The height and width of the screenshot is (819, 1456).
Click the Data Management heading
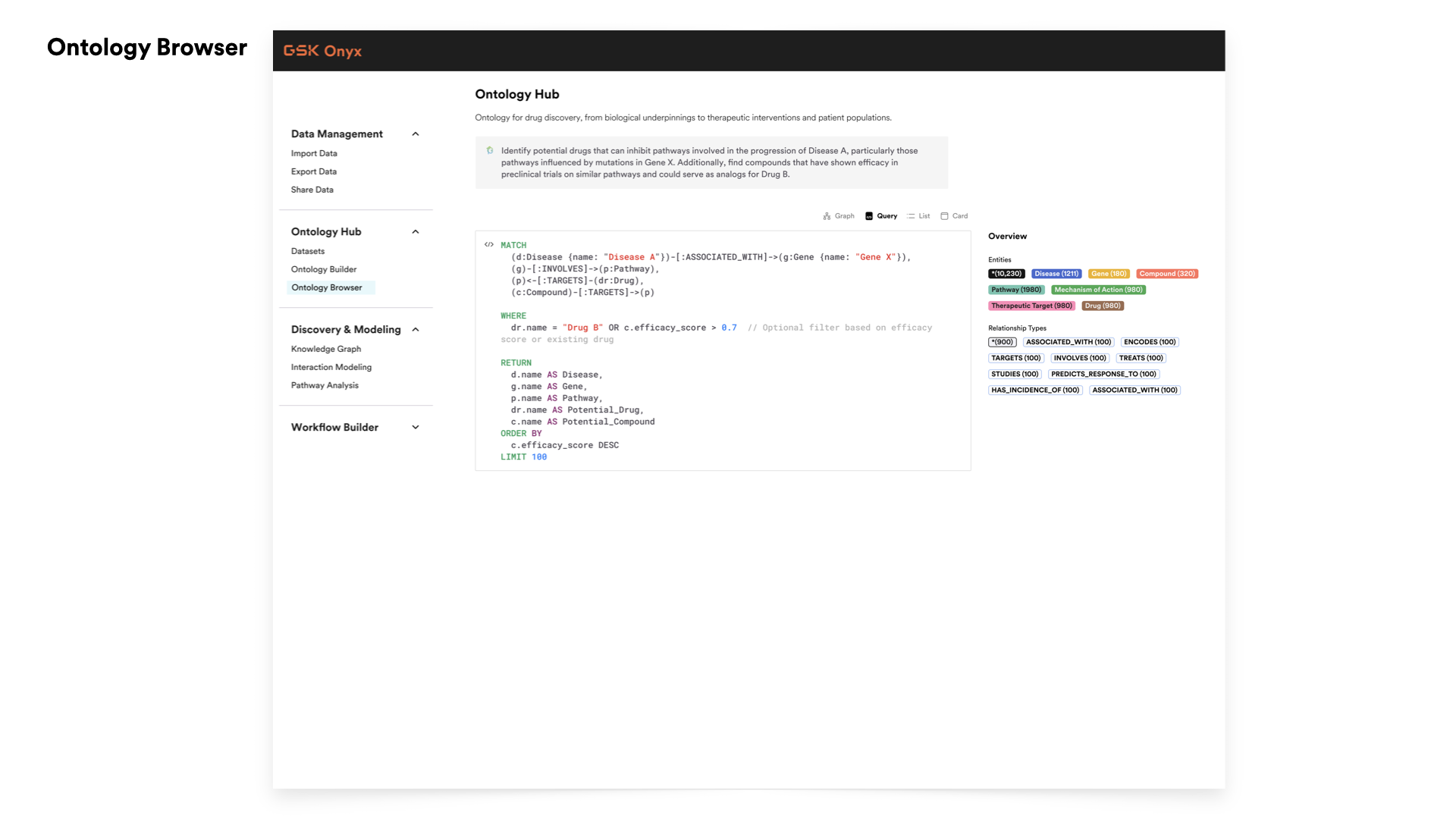[337, 134]
